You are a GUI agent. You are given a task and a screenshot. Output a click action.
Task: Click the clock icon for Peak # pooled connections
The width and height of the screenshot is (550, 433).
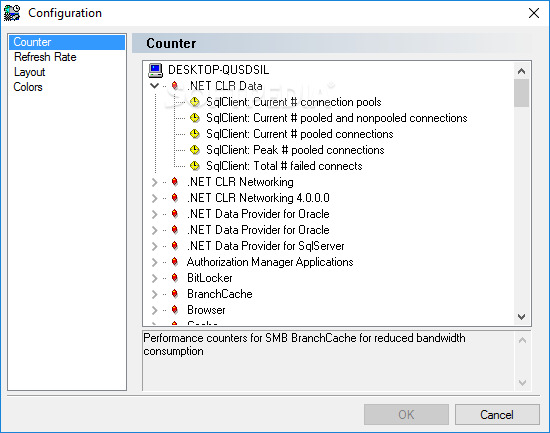pos(195,150)
